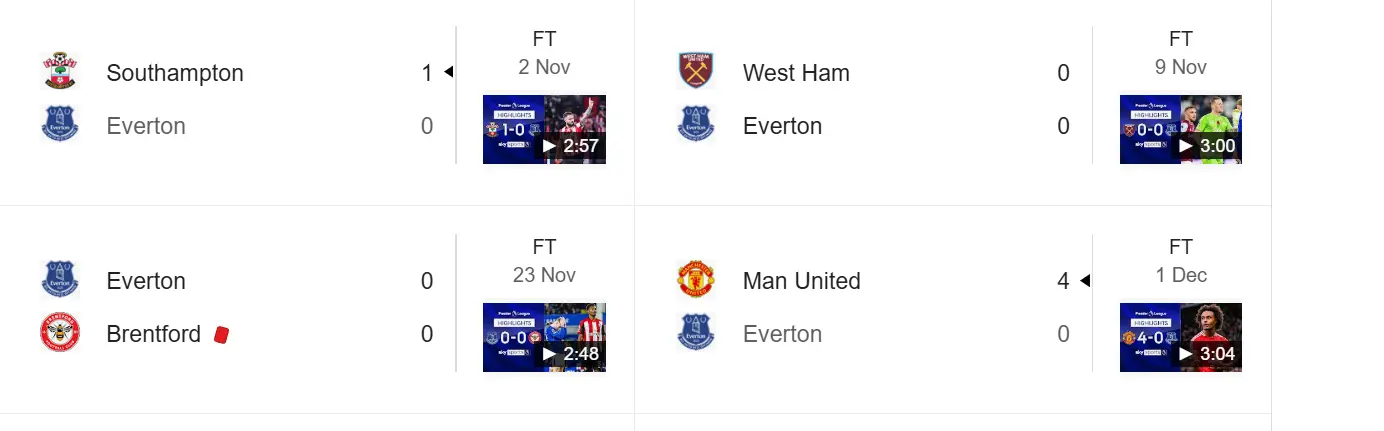
Task: Click the West Ham club crest
Action: click(696, 72)
